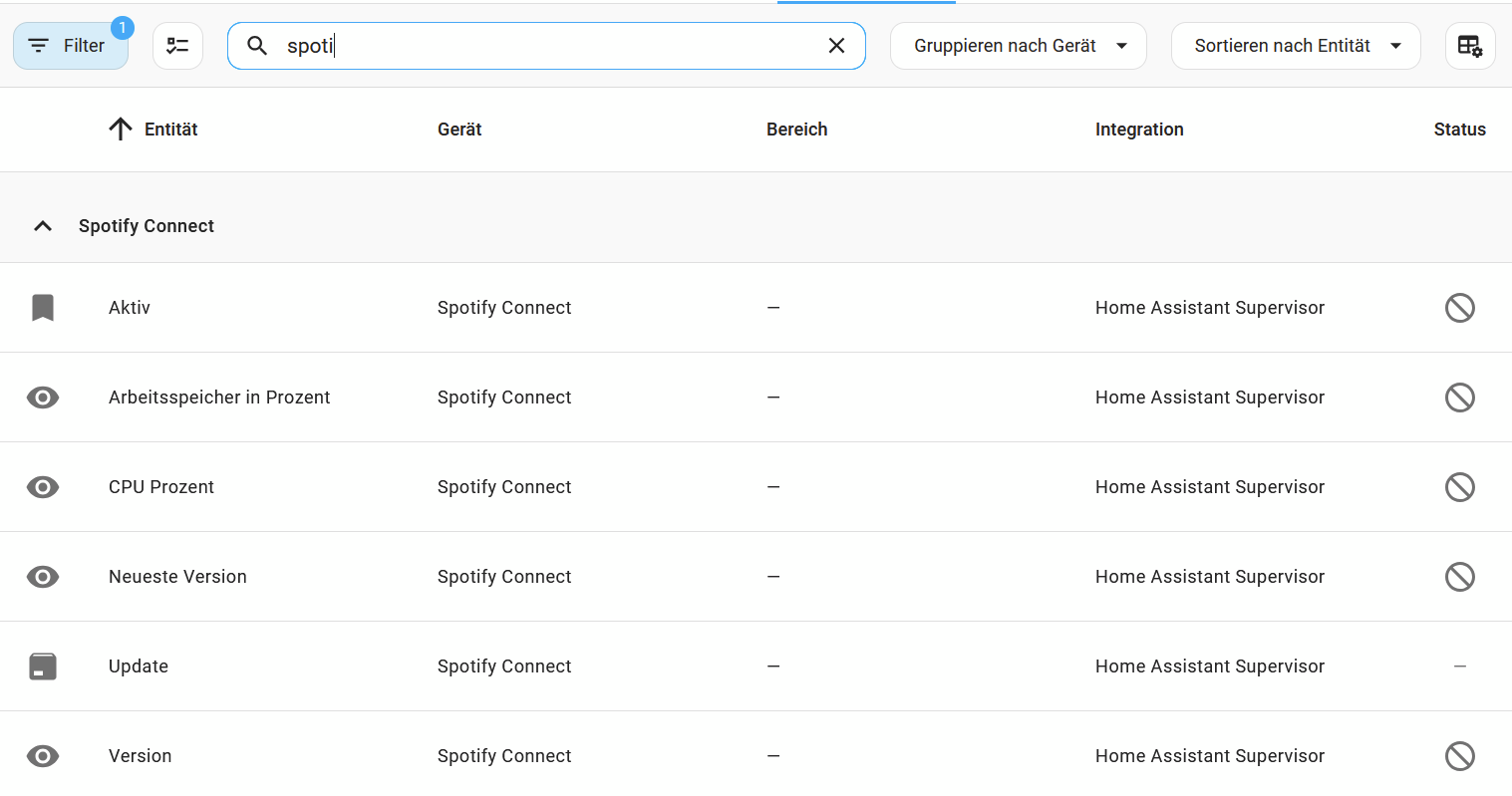
Task: Enable selection mode checklist icon
Action: pyautogui.click(x=177, y=46)
